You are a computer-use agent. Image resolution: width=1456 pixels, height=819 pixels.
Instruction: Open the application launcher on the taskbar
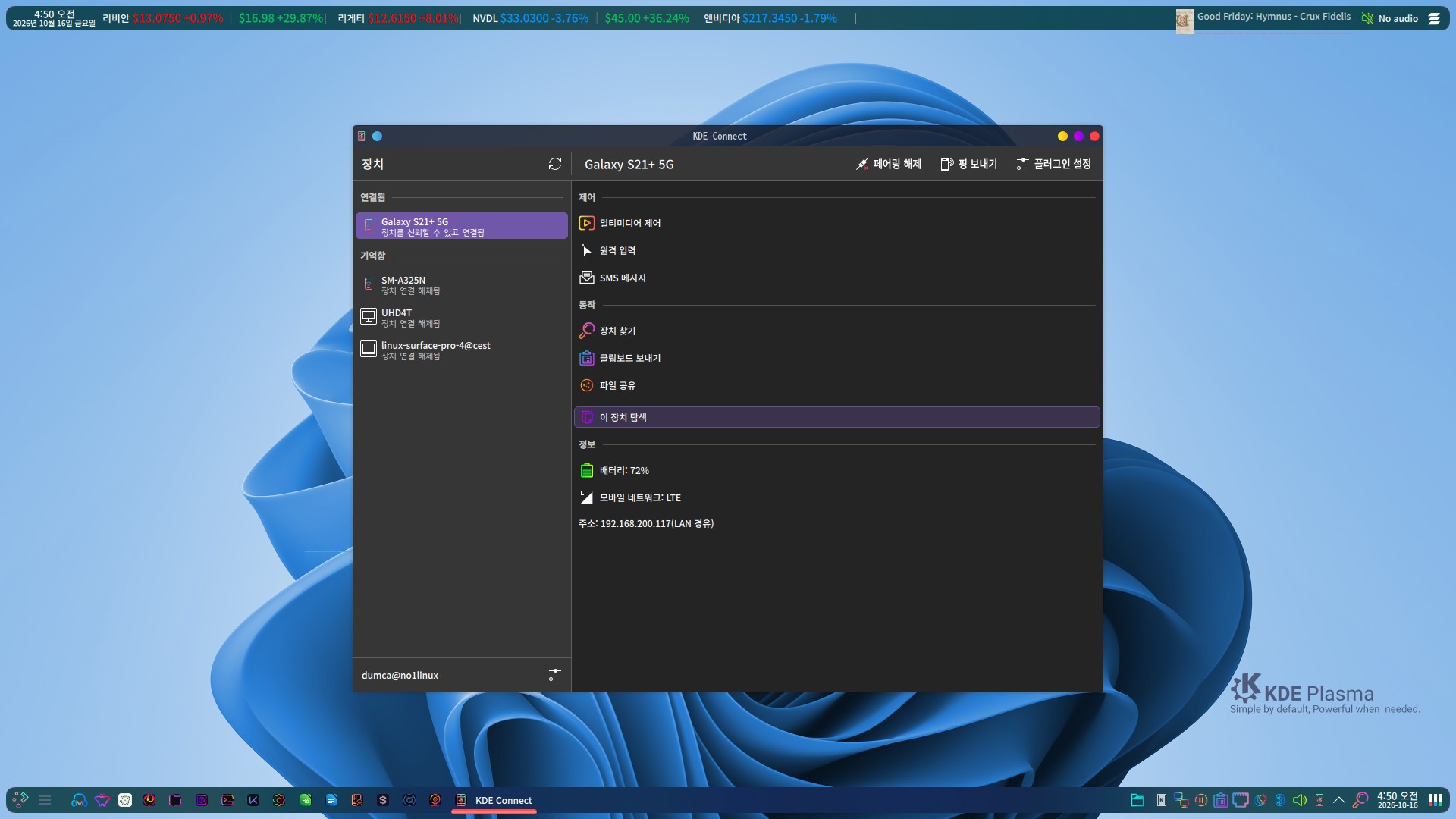[x=20, y=799]
